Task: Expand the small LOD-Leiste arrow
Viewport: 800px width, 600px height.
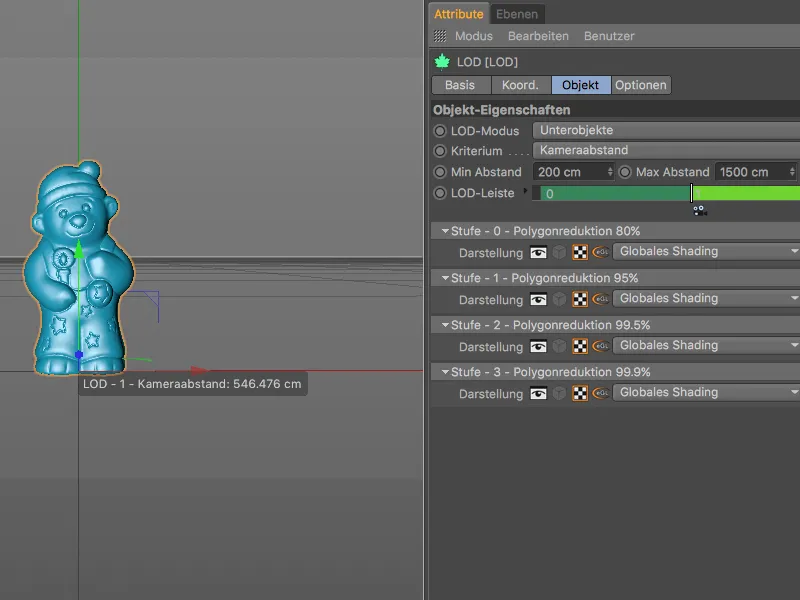Action: click(x=525, y=191)
